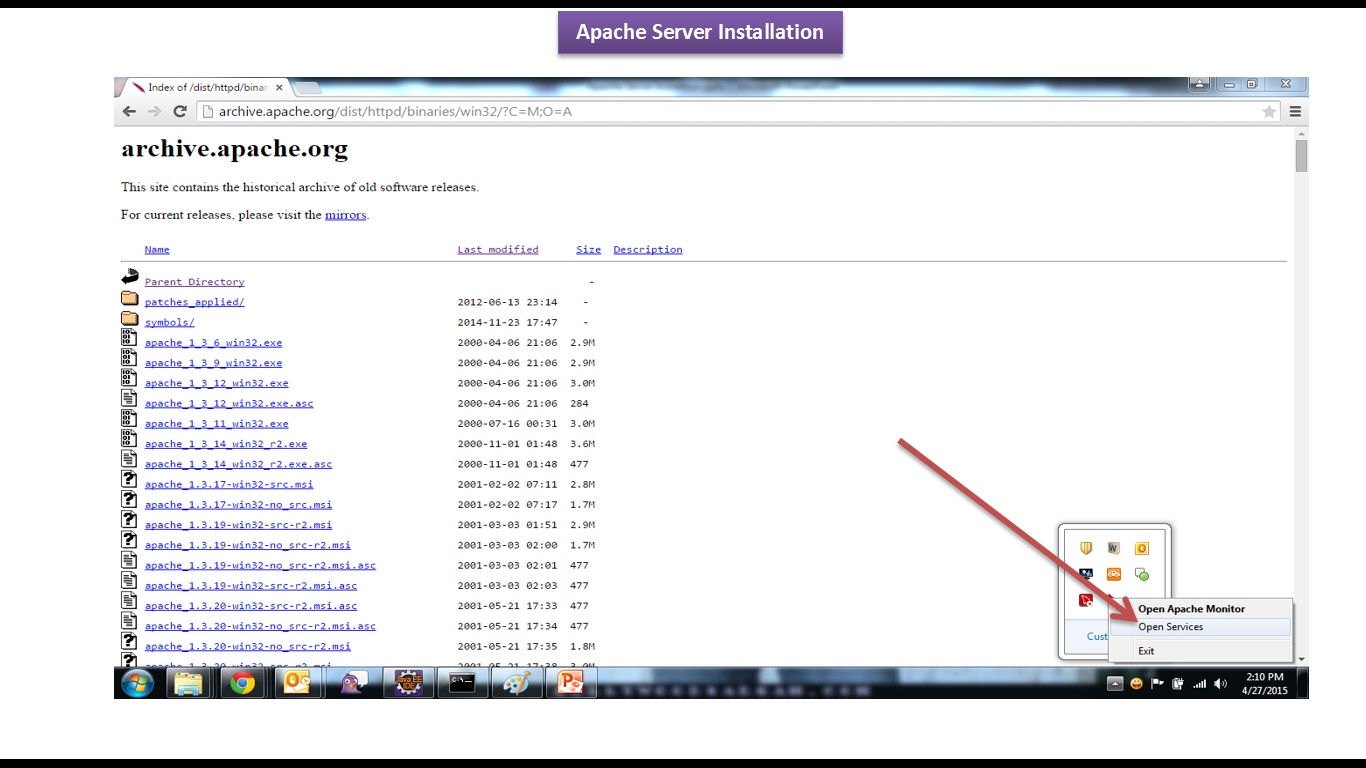1366x768 pixels.
Task: Sort listing by the Description link
Action: 648,250
